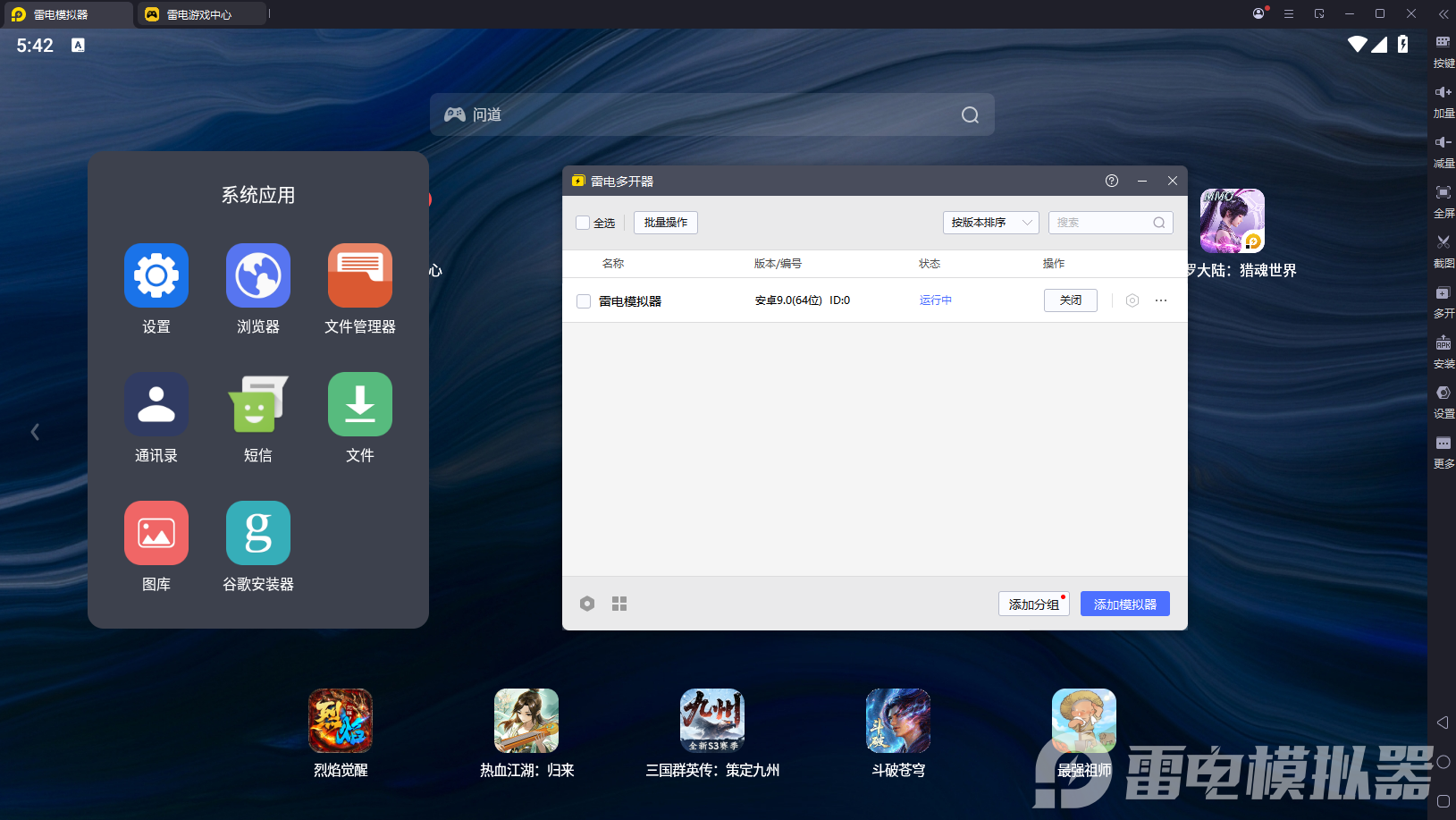Open the 按键 keymapping tool in sidebar
Image resolution: width=1456 pixels, height=820 pixels.
point(1443,52)
